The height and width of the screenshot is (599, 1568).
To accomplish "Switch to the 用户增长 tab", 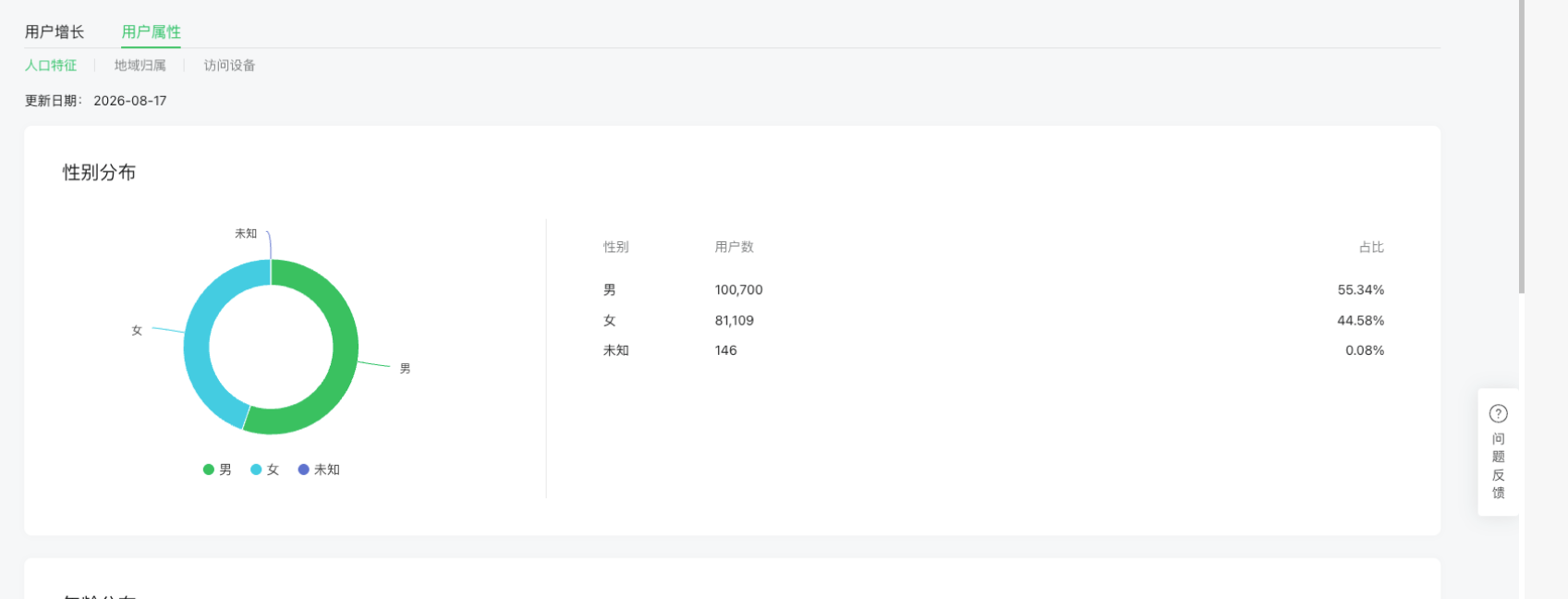I will pyautogui.click(x=55, y=32).
